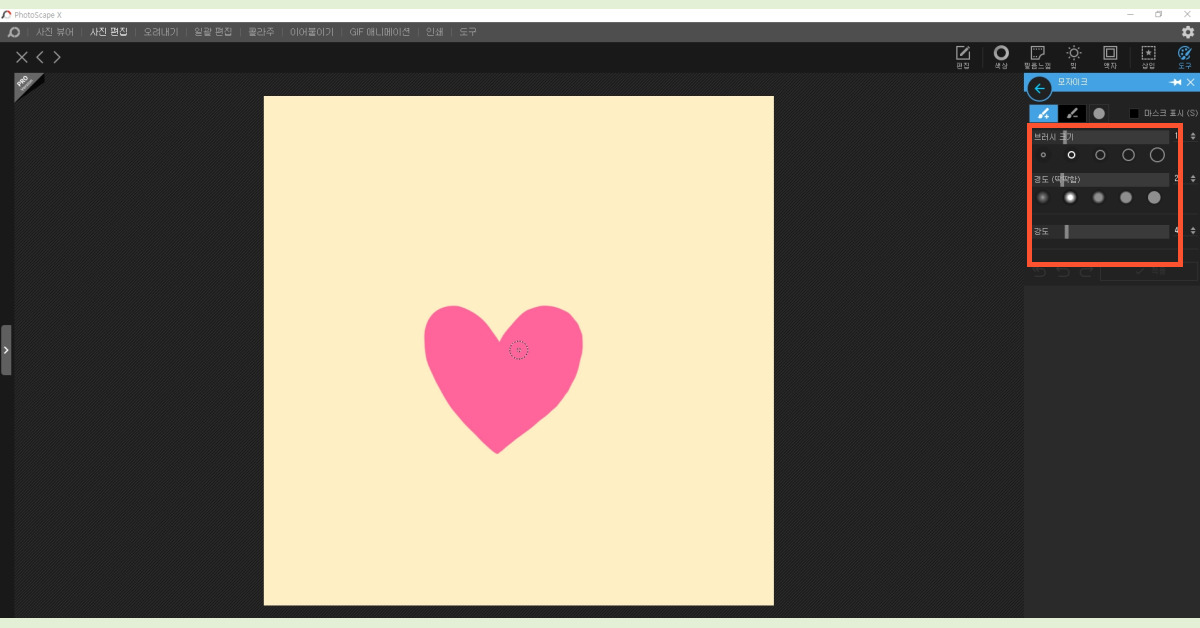1200x628 pixels.
Task: Choose the third hardness preset
Action: [x=1098, y=198]
